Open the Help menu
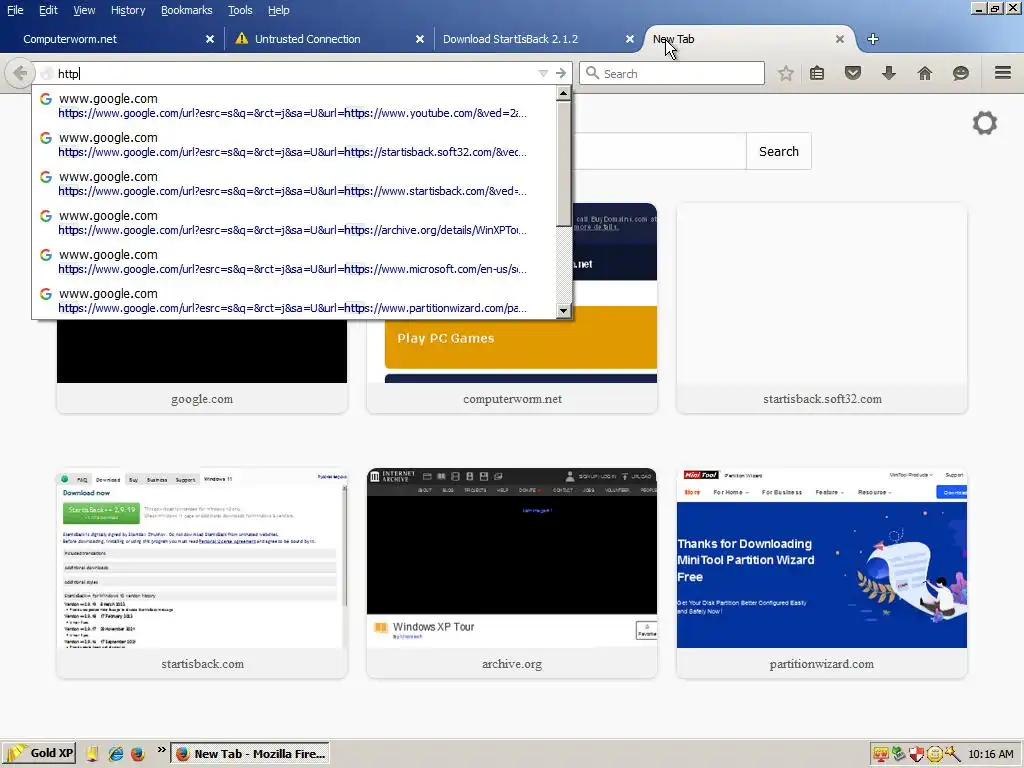The width and height of the screenshot is (1024, 768). point(278,10)
